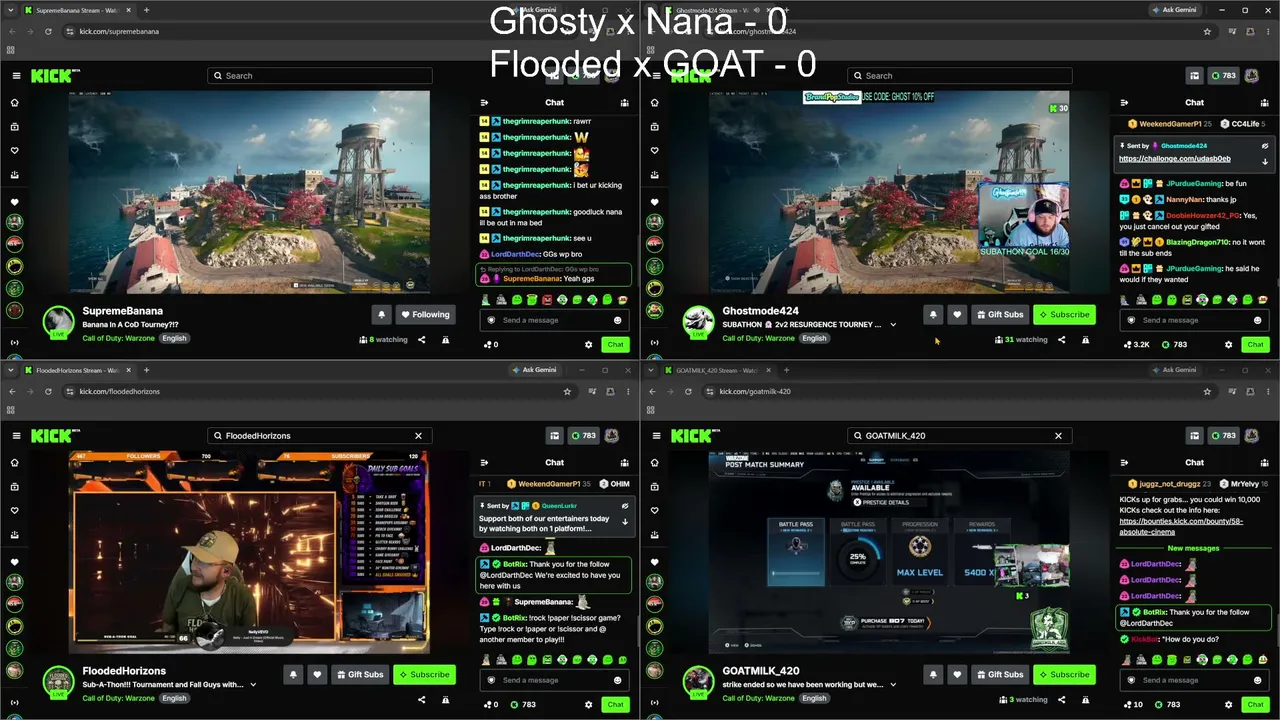1280x720 pixels.
Task: Follow FloodedHorizons with the heart button
Action: (x=317, y=674)
